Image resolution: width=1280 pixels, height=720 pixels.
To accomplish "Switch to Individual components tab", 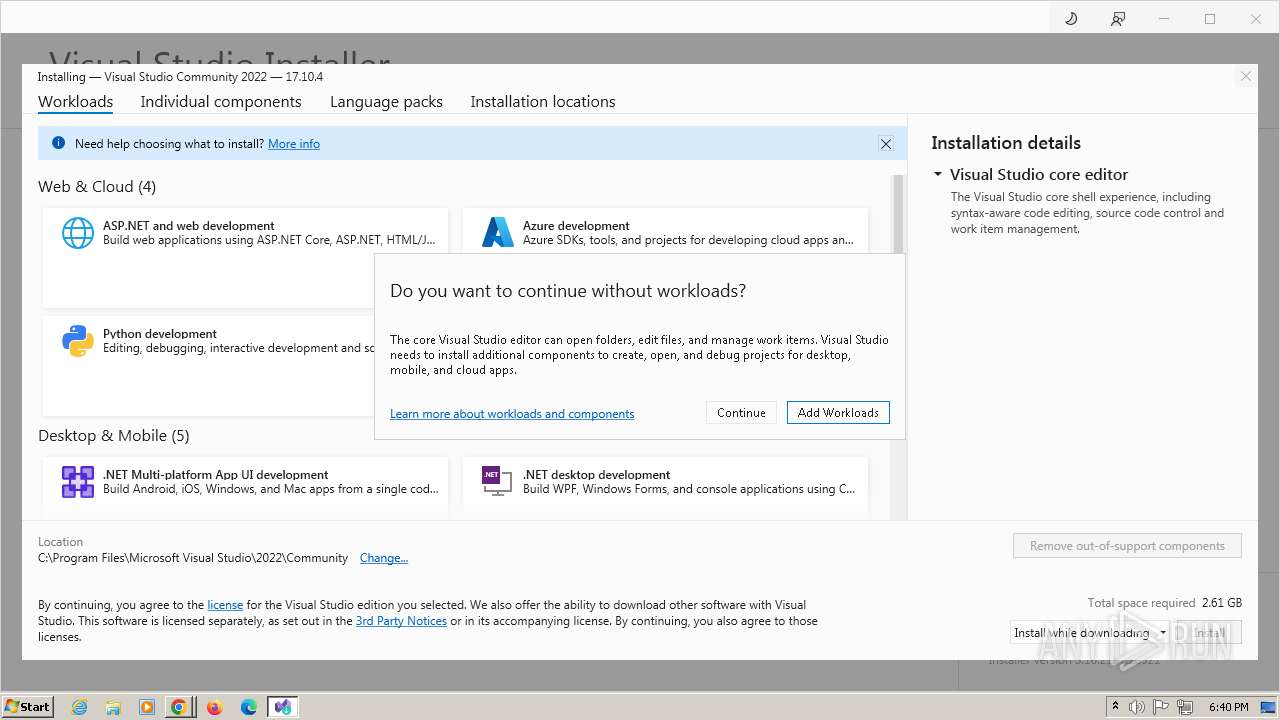I will pyautogui.click(x=221, y=102).
